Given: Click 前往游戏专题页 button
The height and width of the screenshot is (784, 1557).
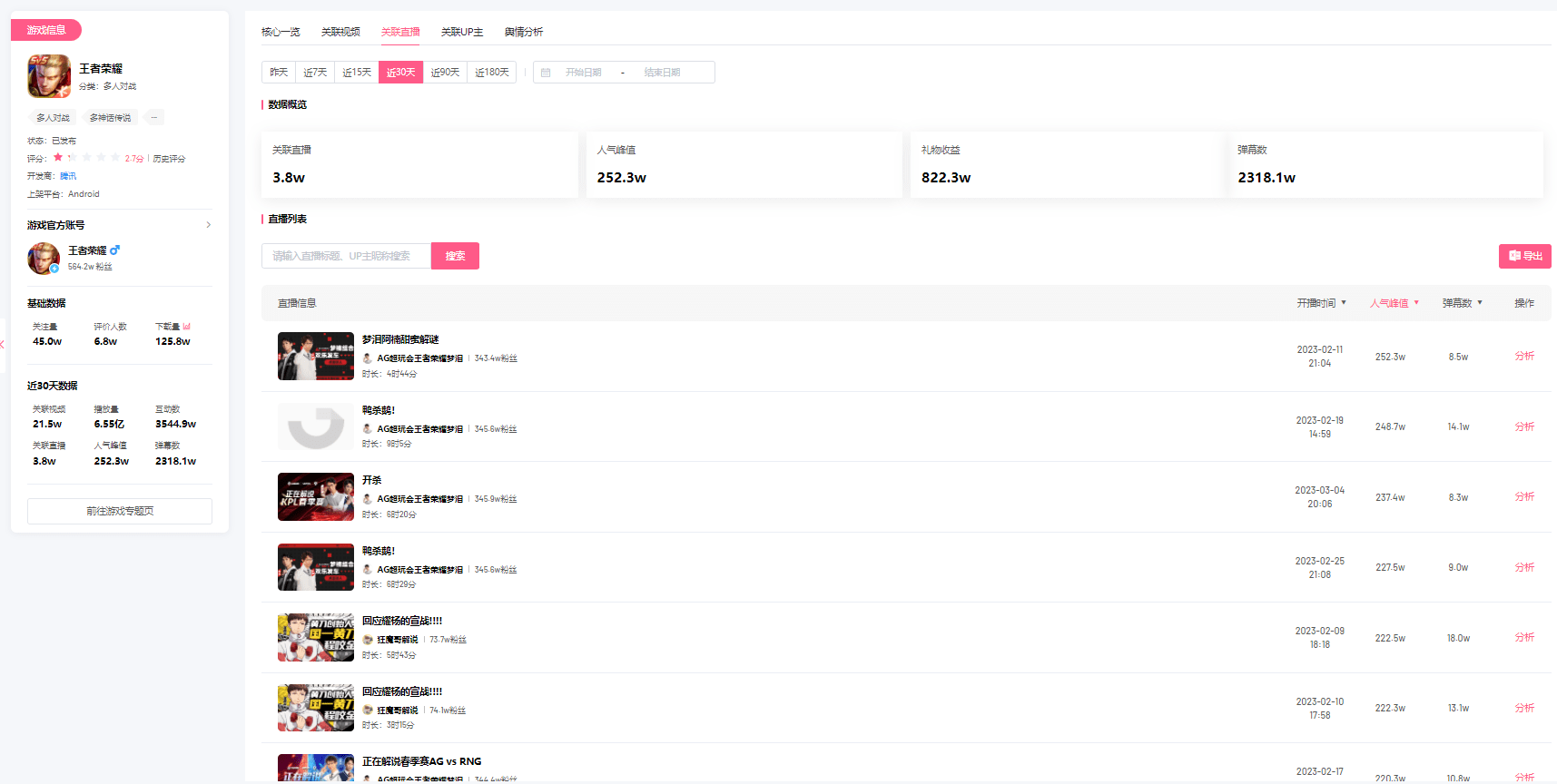Looking at the screenshot, I should pos(120,511).
